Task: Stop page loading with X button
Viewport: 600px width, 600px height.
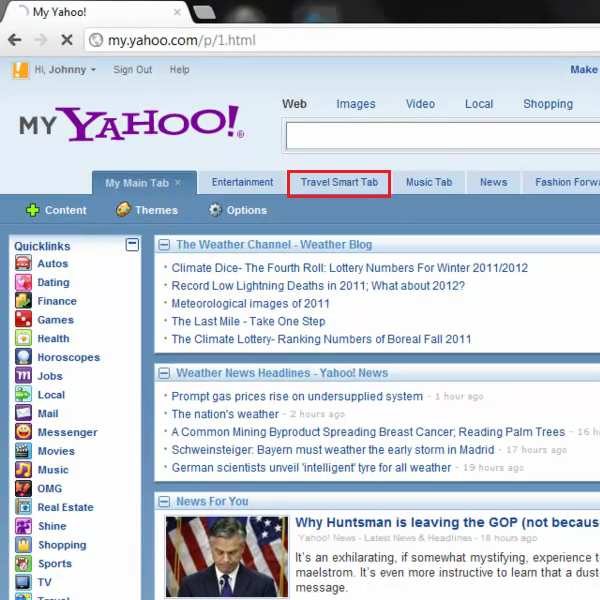Action: pos(67,39)
